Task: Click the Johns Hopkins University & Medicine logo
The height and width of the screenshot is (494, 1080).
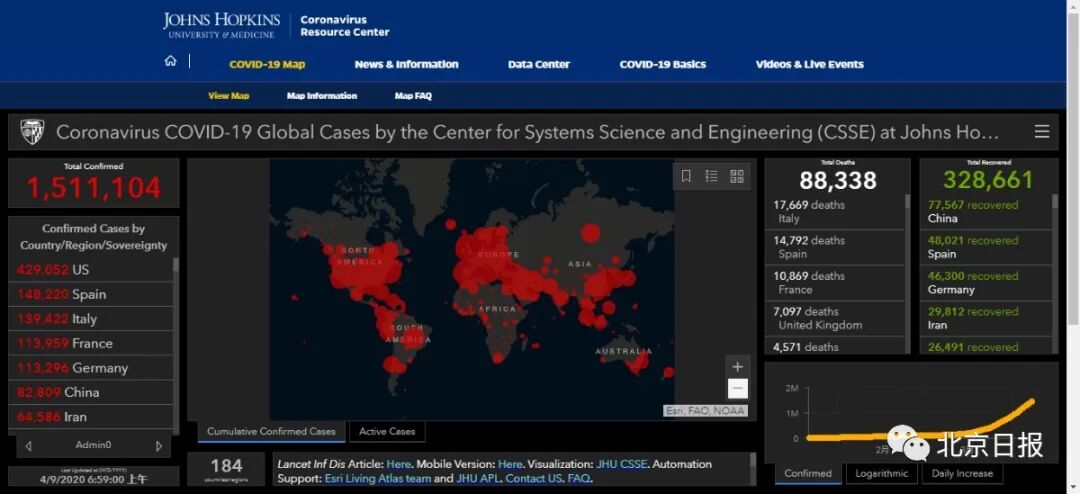Action: click(x=221, y=25)
